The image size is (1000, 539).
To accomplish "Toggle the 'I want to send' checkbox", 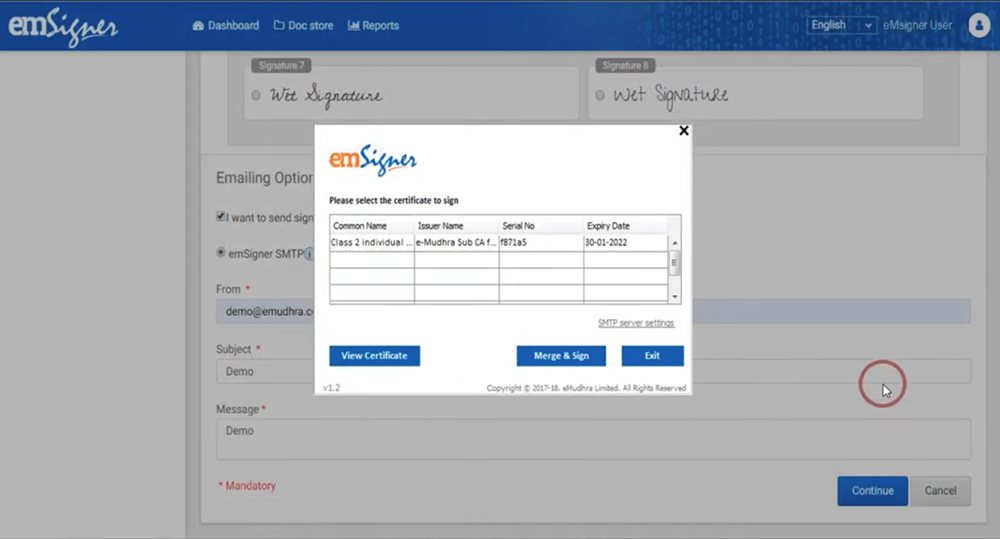I will [221, 215].
